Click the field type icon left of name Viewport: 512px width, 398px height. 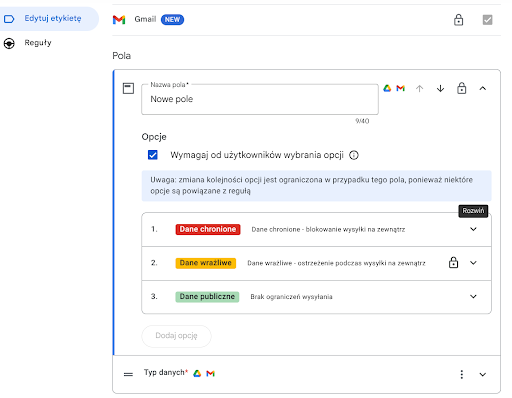click(128, 88)
